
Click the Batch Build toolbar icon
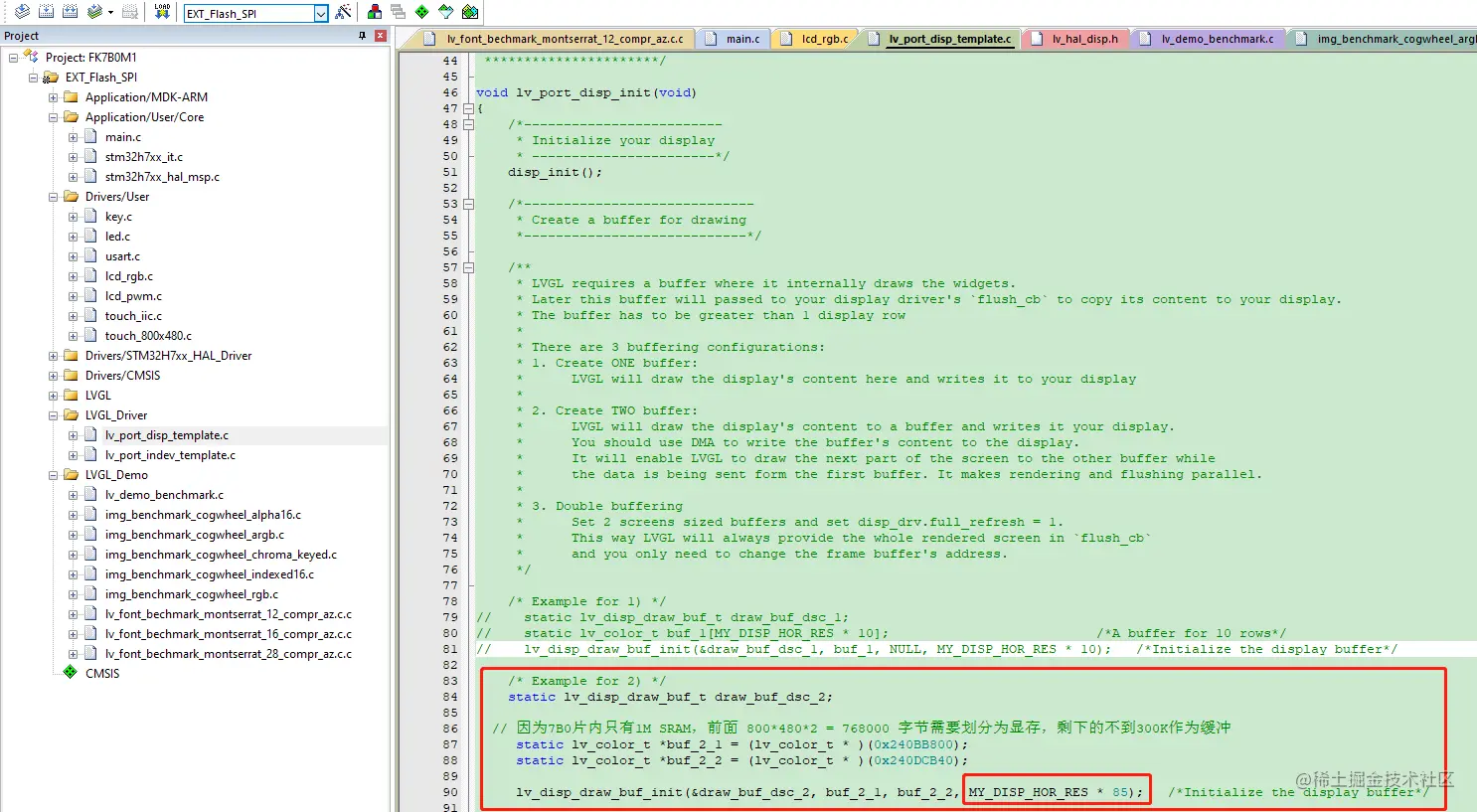94,12
